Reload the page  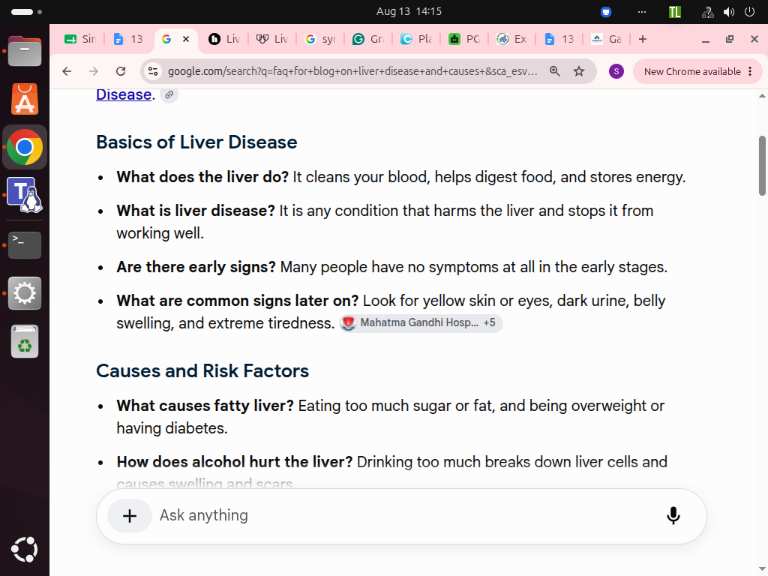pos(120,72)
